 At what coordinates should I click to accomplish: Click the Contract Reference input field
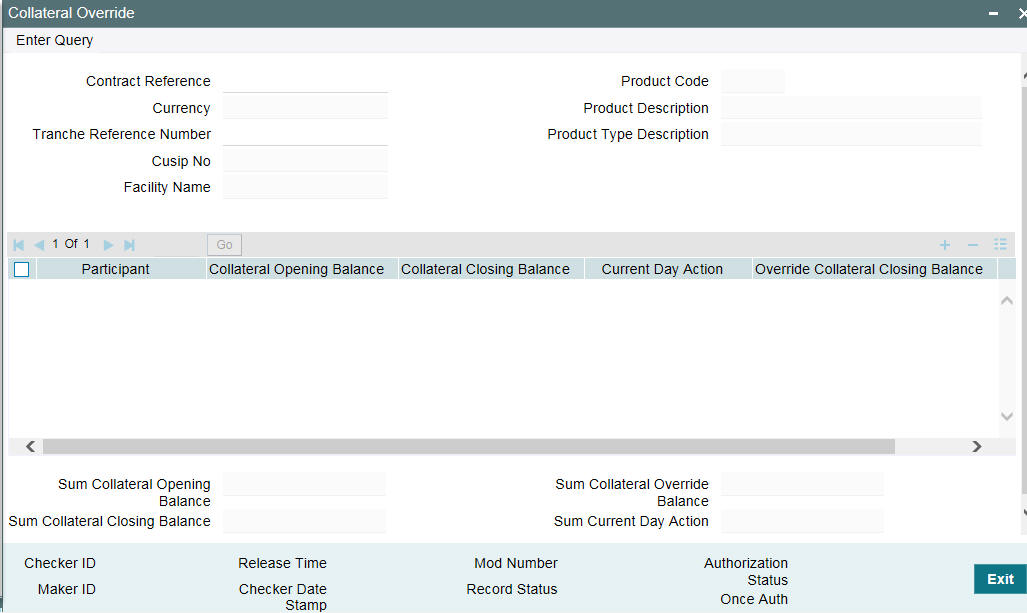305,81
